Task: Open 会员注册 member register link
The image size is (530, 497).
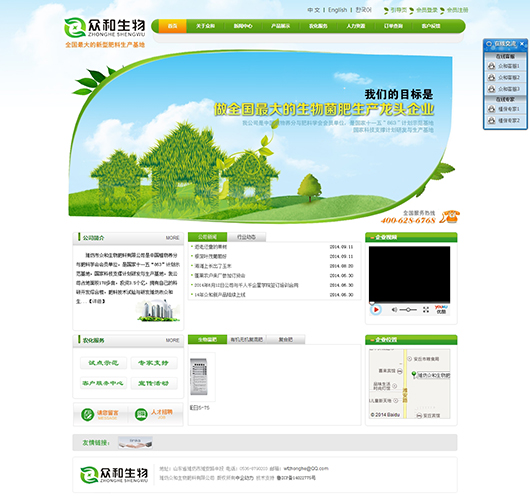Action: (458, 10)
